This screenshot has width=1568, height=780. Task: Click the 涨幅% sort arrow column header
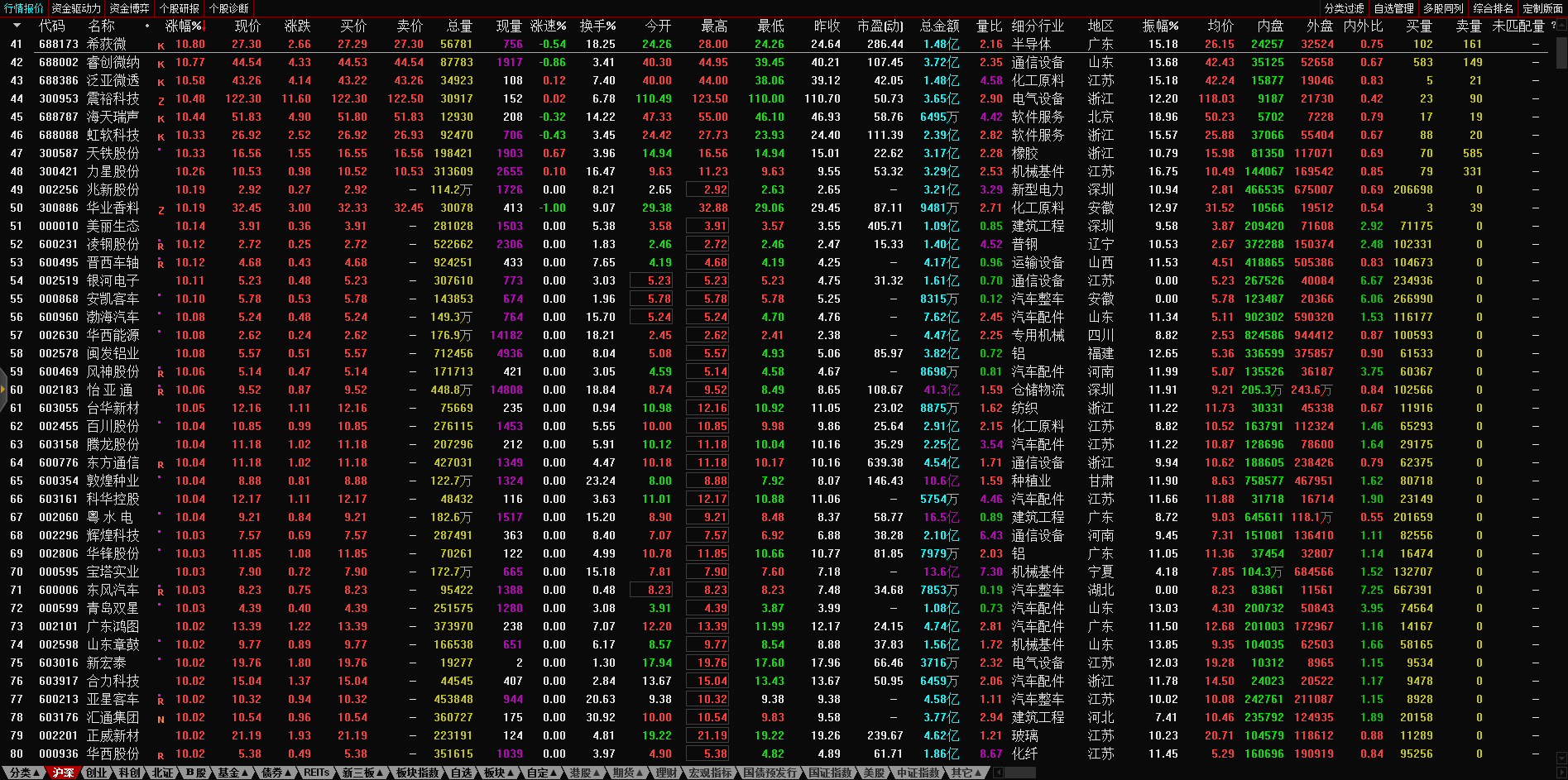tap(185, 26)
